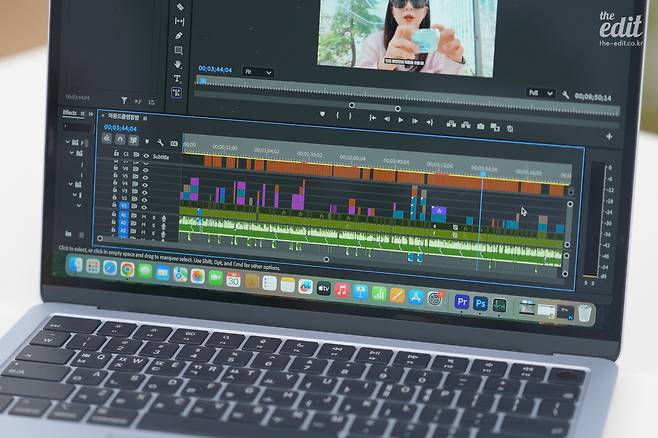
Task: Click the Program Monitor scrub bar
Action: [400, 87]
